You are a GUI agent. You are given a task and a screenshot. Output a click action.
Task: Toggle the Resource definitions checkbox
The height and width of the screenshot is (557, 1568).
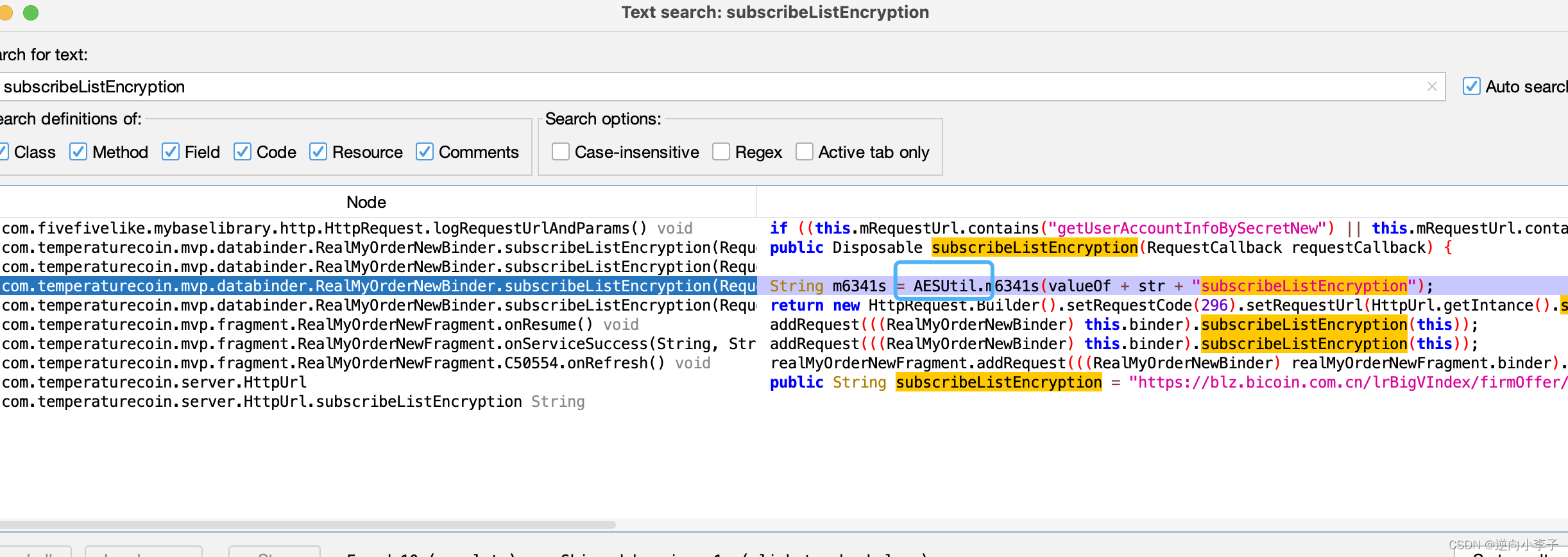[318, 152]
